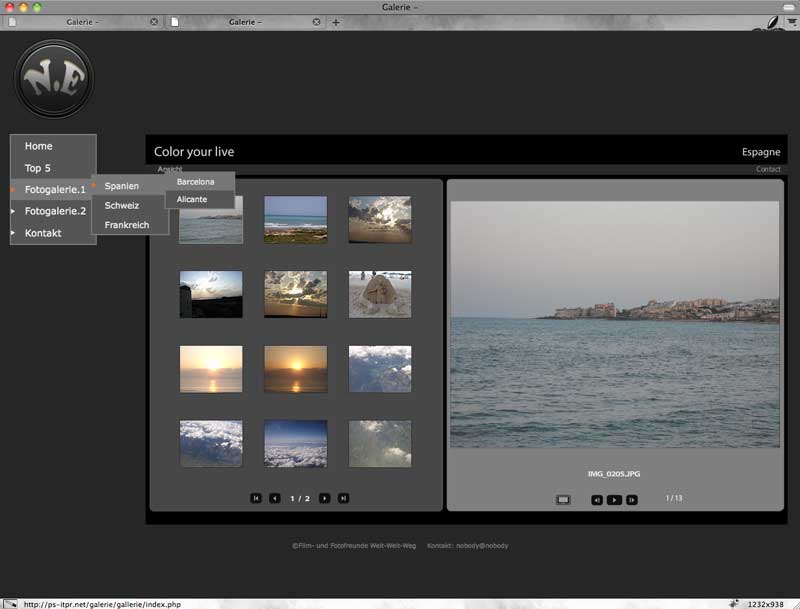Click the IMG_0205.JPG file name

coord(614,474)
